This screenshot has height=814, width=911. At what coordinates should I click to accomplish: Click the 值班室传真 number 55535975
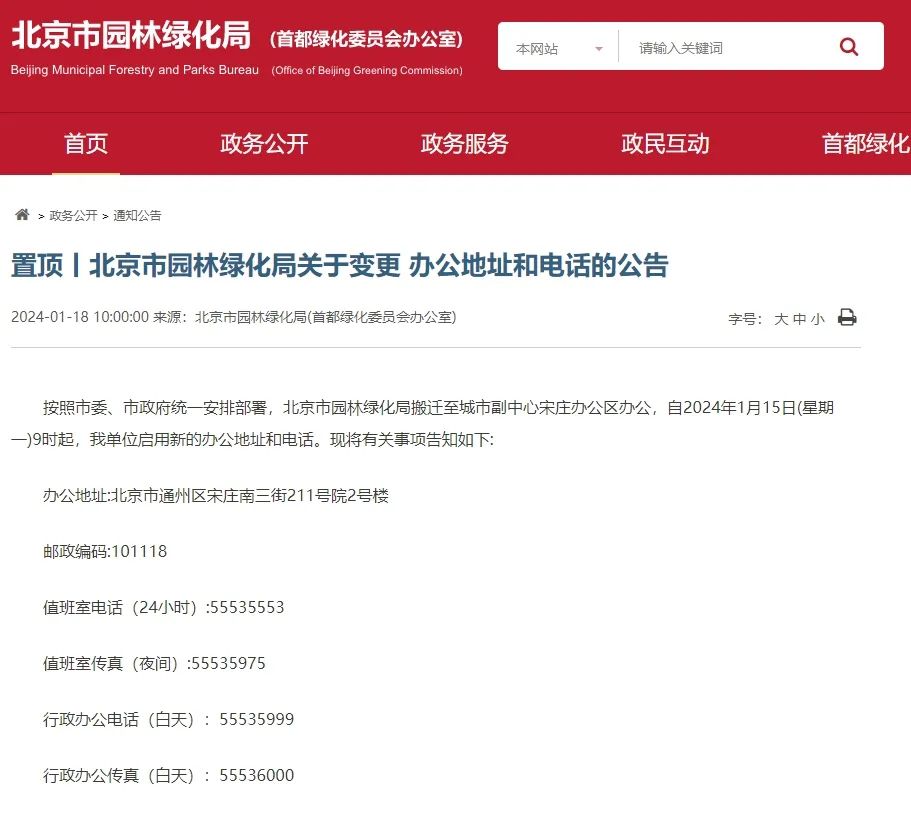pyautogui.click(x=228, y=663)
